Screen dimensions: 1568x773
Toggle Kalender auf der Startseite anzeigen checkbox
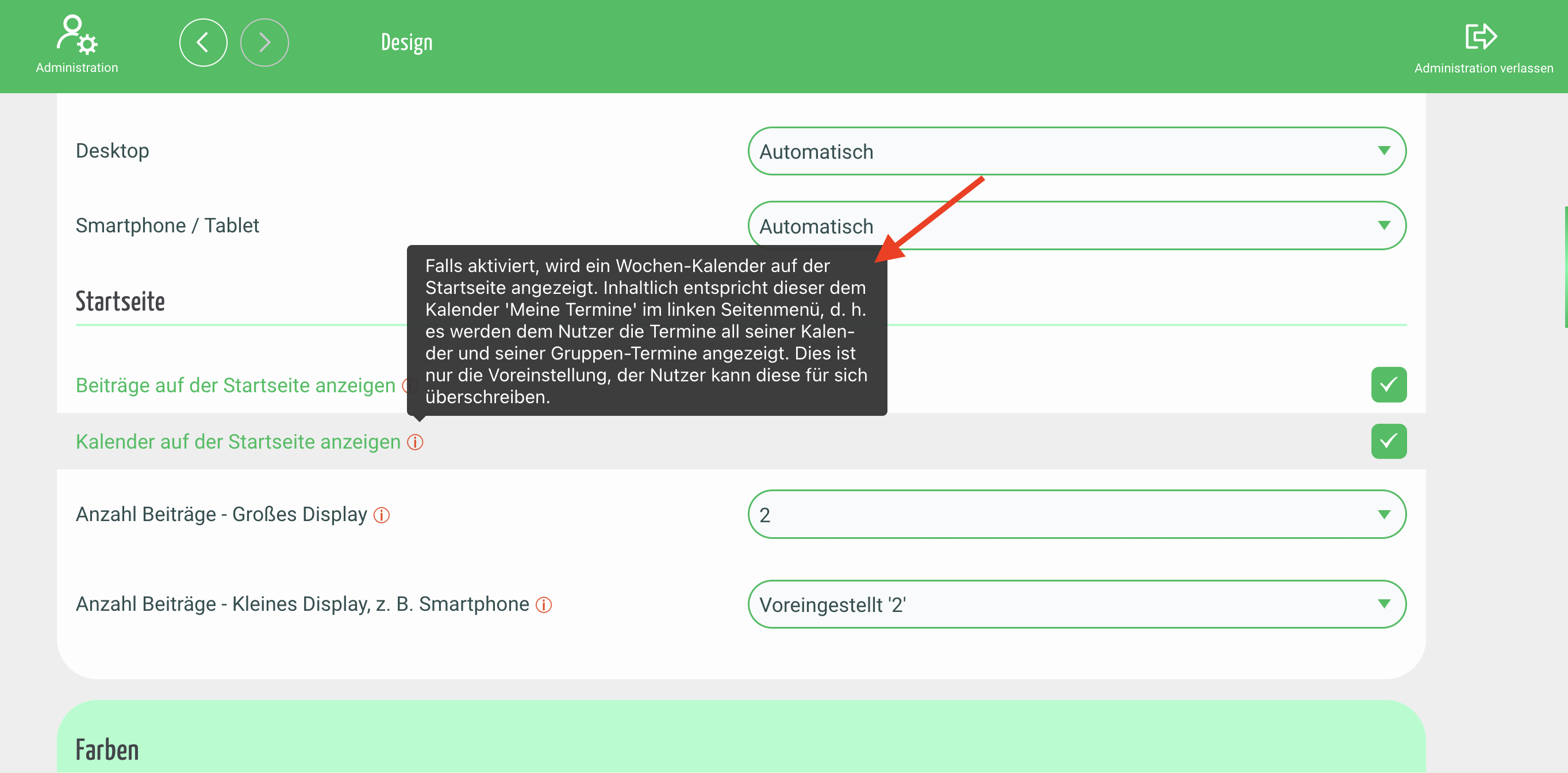click(x=1389, y=442)
